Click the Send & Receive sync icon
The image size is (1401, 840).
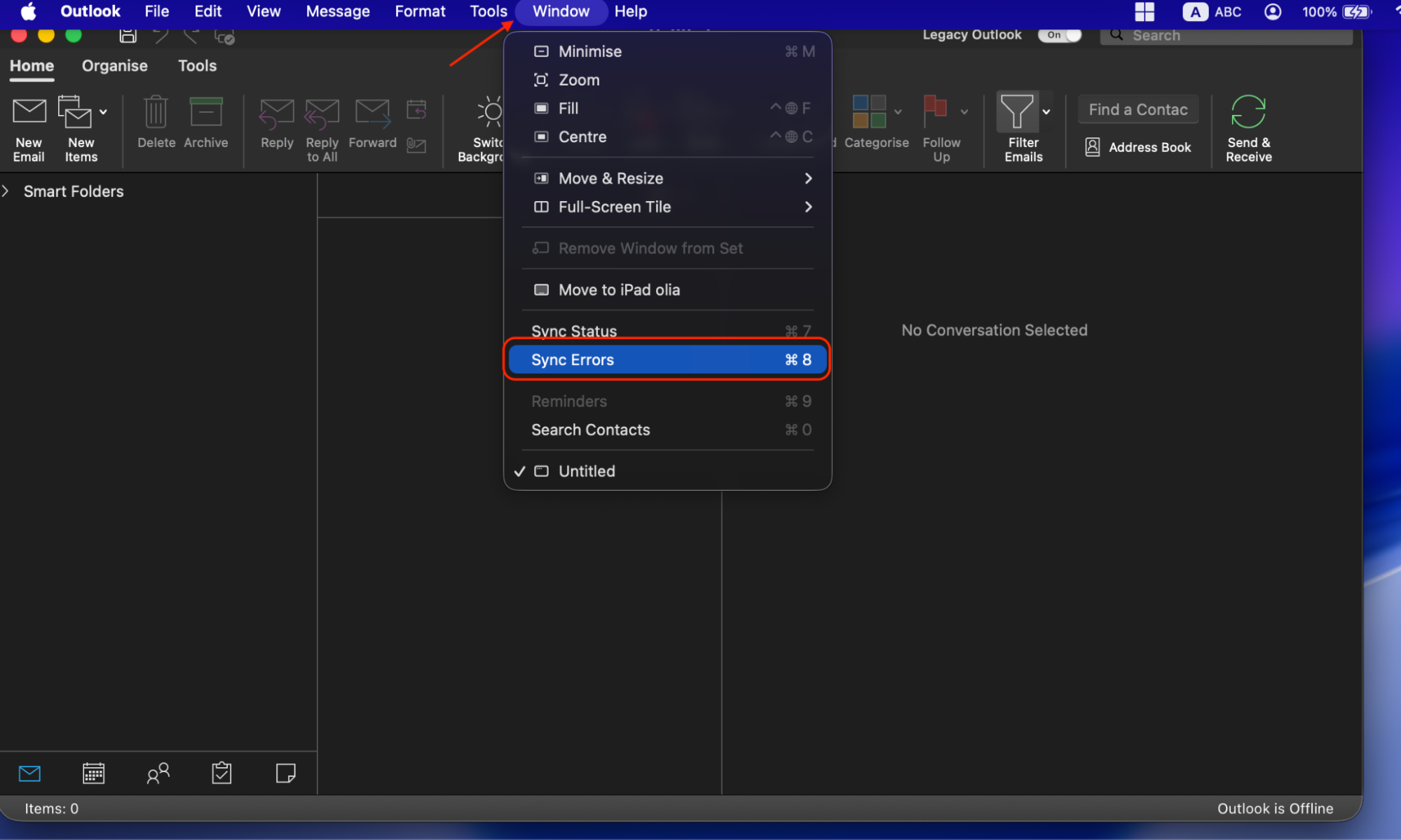[1248, 111]
